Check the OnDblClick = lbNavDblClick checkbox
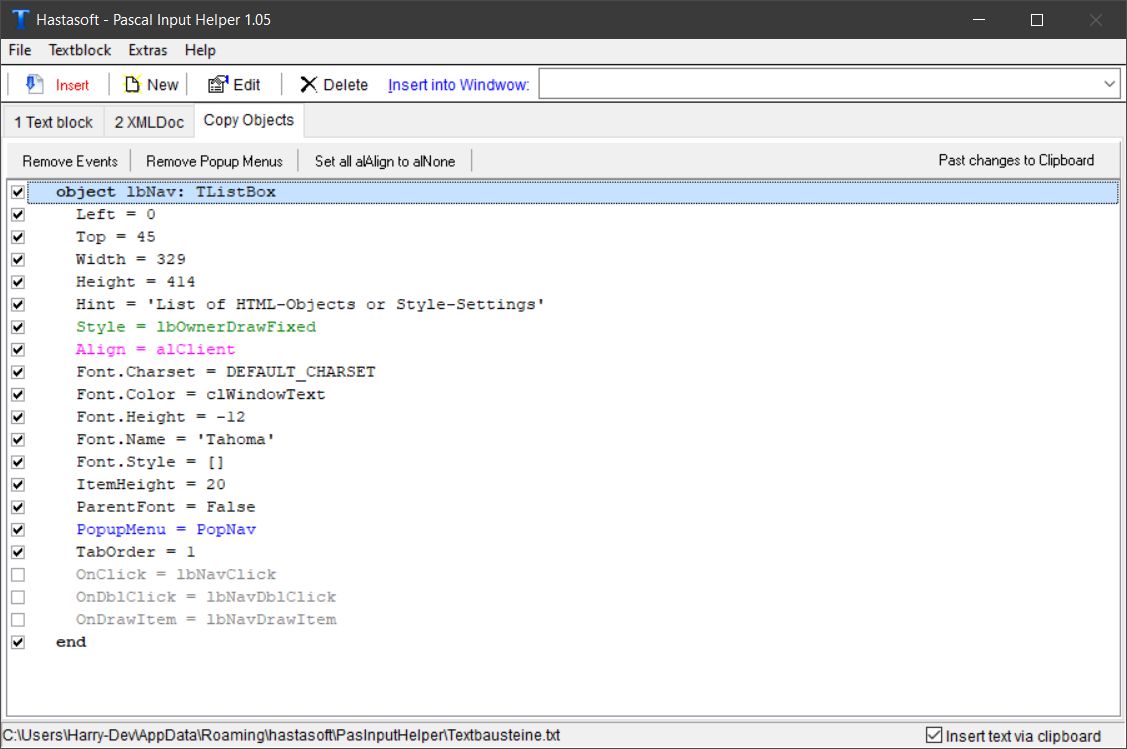Image resolution: width=1127 pixels, height=749 pixels. (x=18, y=597)
